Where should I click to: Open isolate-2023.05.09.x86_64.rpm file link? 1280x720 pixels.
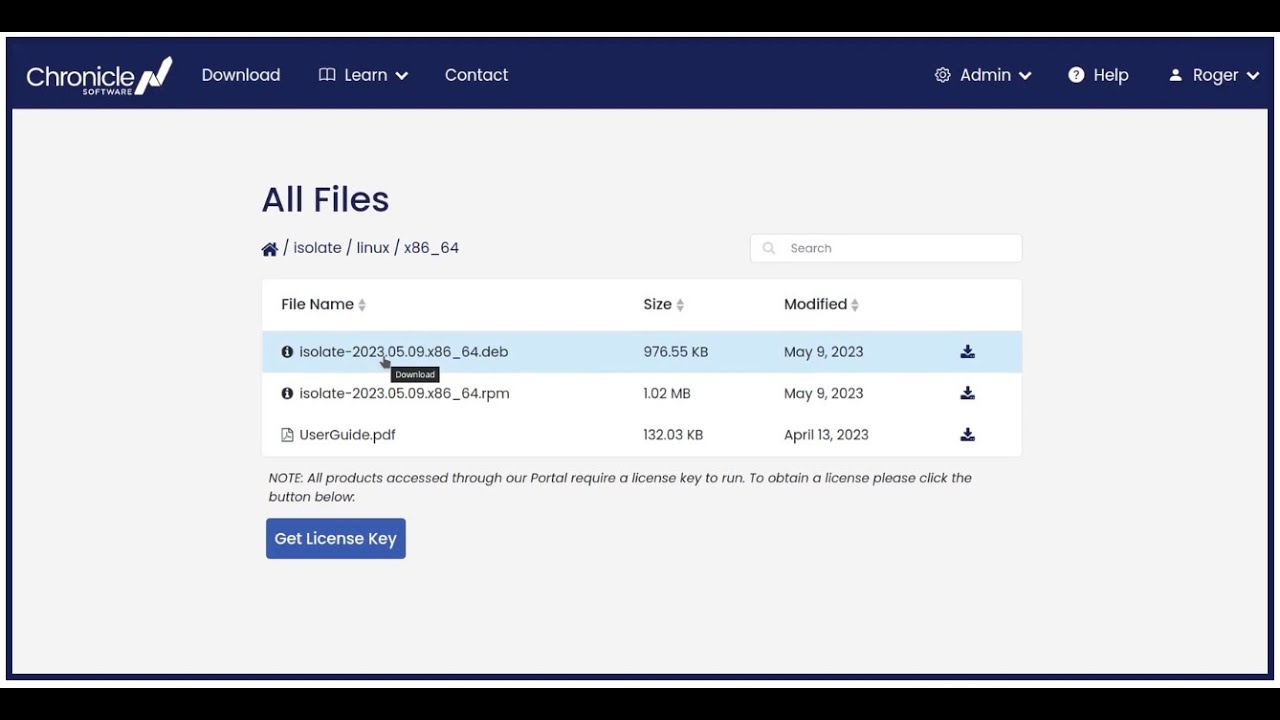404,393
